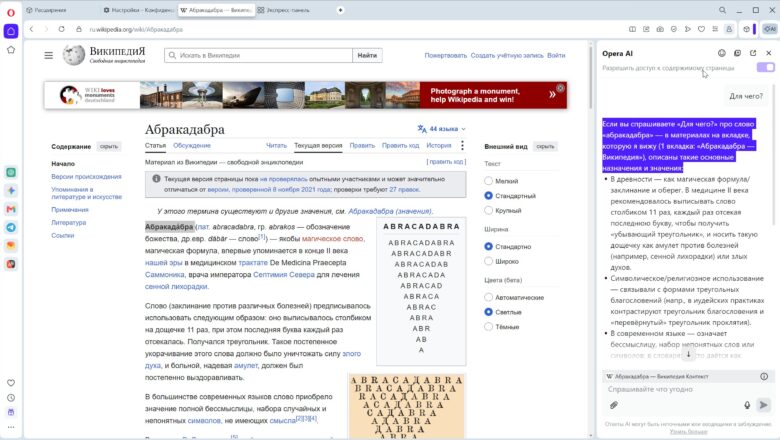780x440 pixels.
Task: Add page to bookmarks with heart icon
Action: coord(701,29)
